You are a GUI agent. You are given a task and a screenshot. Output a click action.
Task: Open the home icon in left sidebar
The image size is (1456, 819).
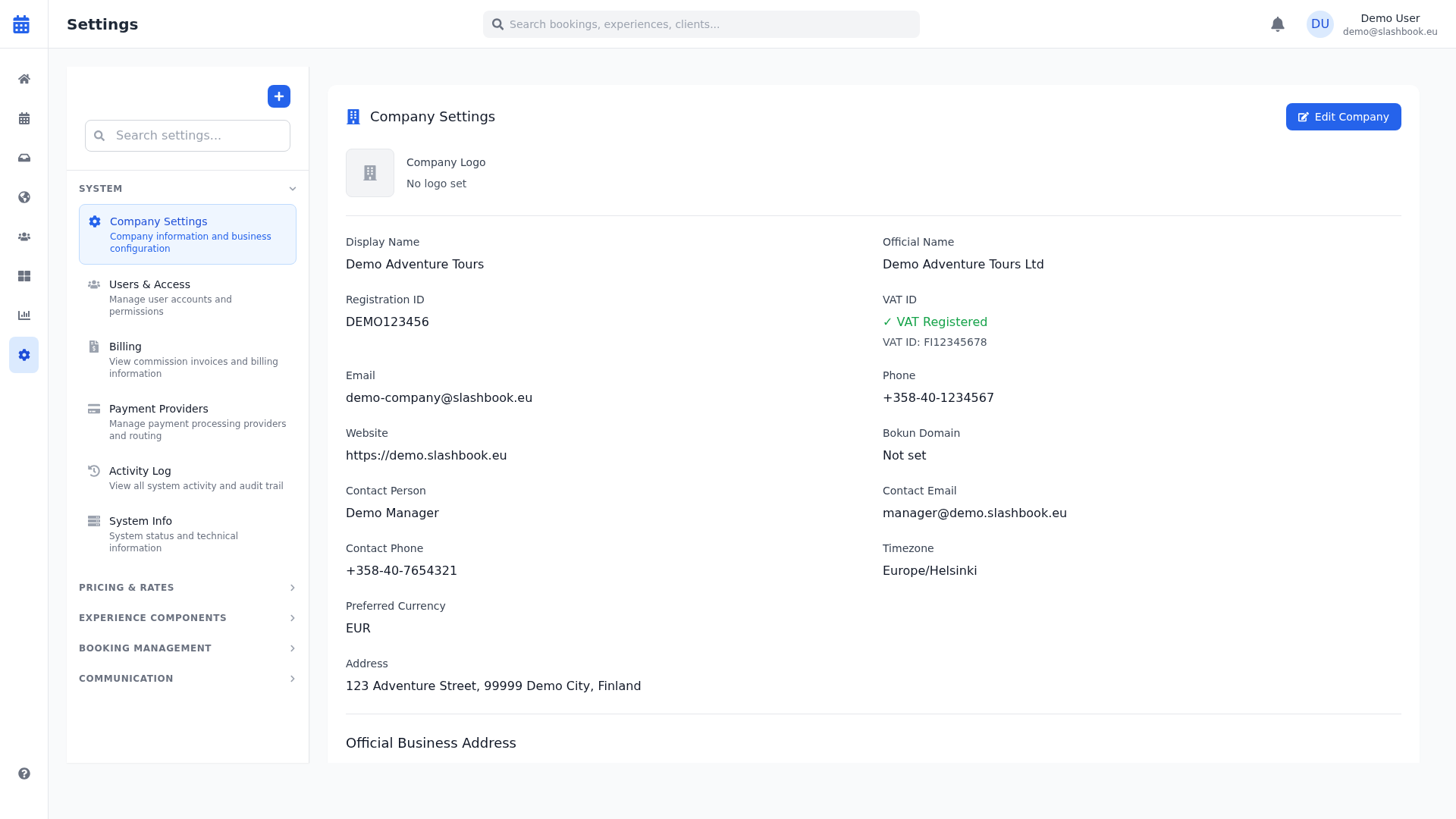[24, 79]
